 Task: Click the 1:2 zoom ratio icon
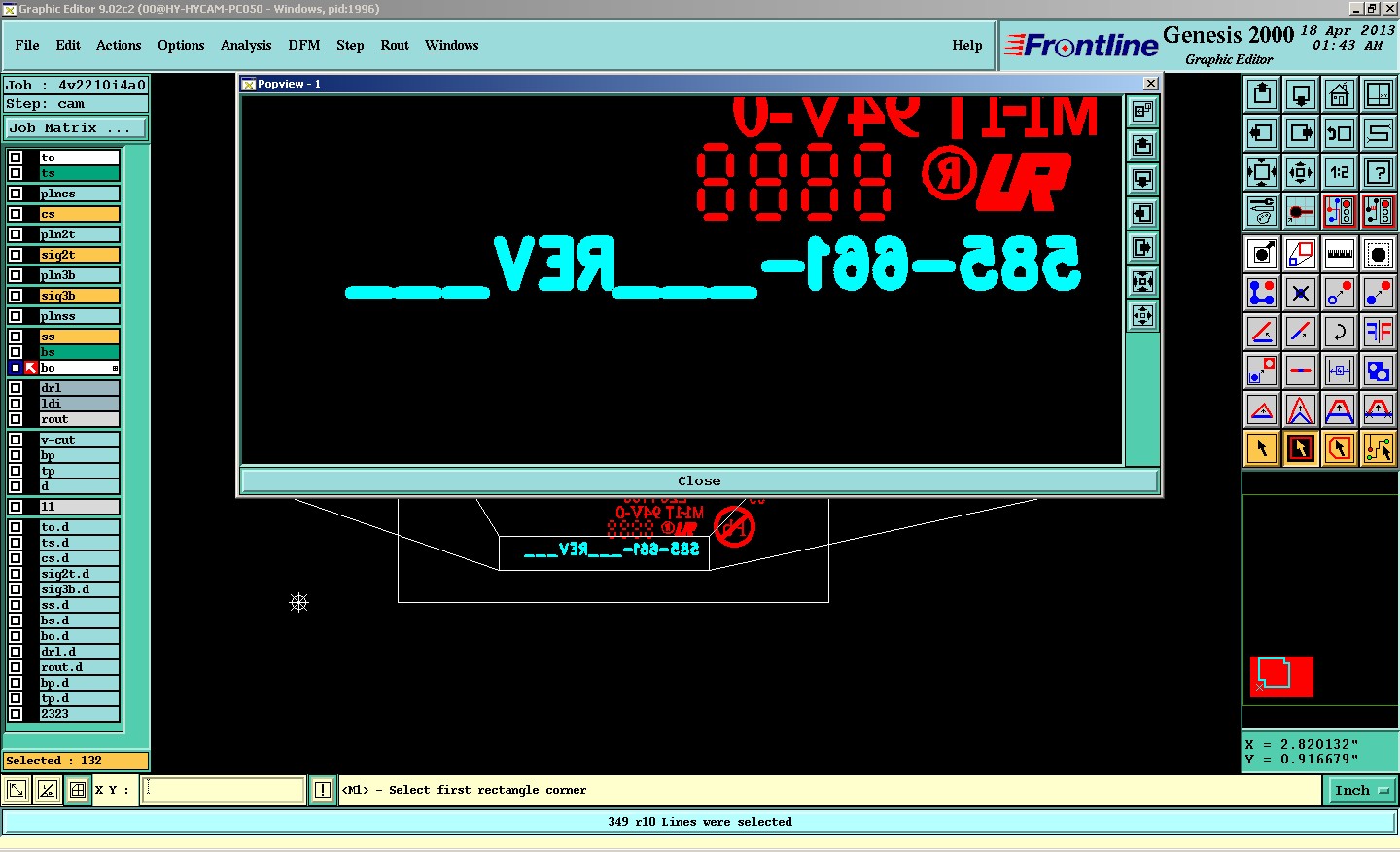pos(1340,172)
